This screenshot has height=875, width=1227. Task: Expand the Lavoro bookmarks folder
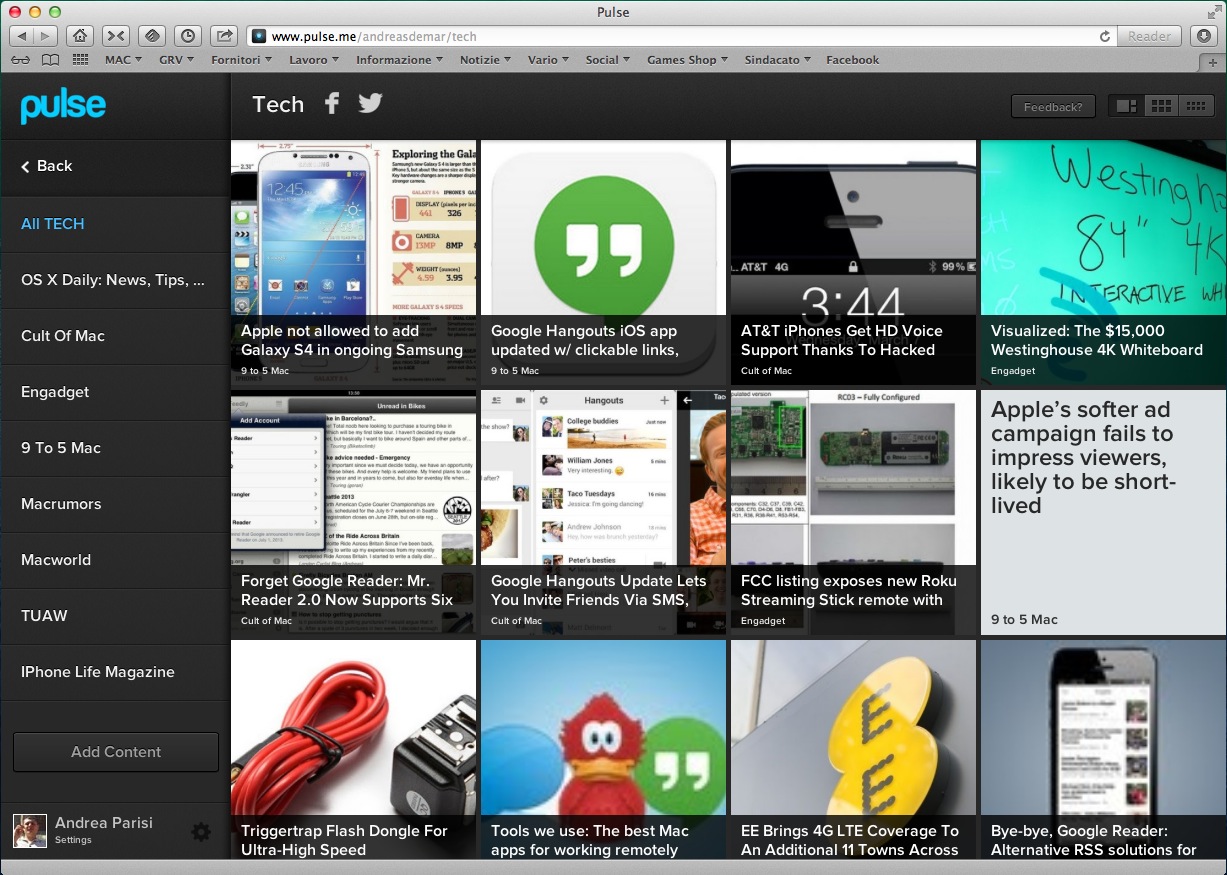314,60
